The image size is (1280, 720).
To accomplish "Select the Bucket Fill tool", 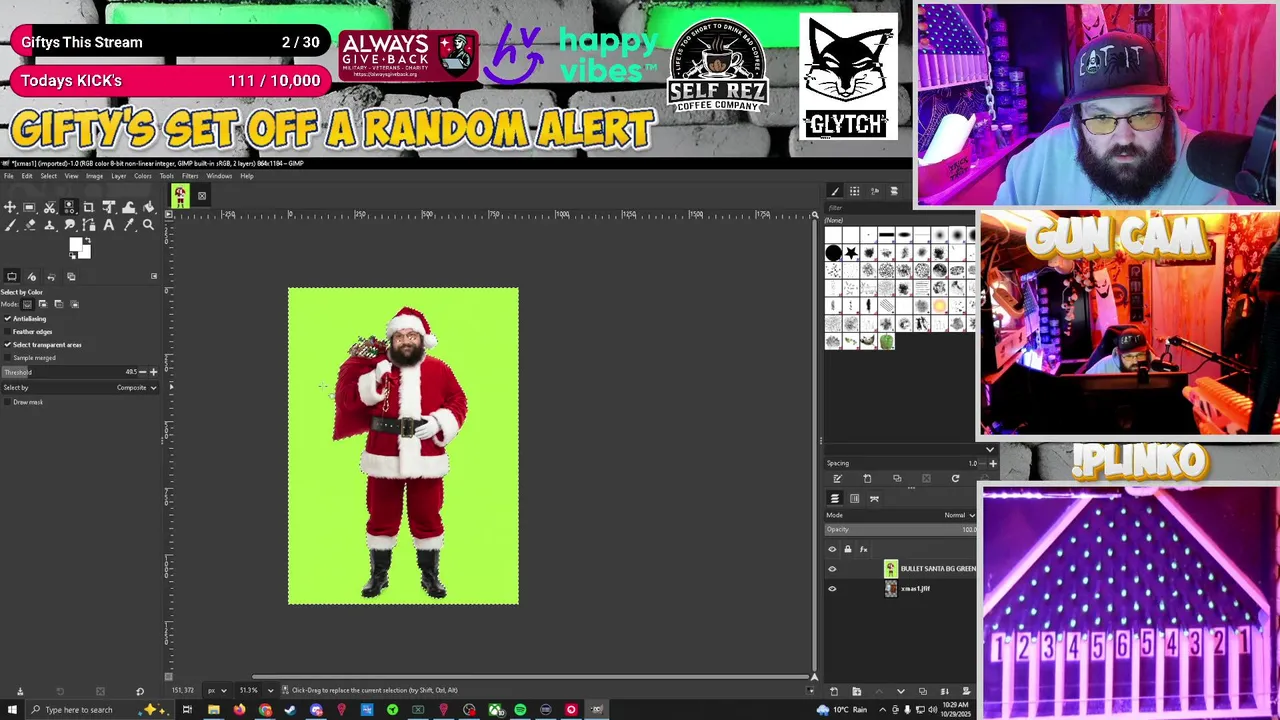I will pyautogui.click(x=148, y=207).
